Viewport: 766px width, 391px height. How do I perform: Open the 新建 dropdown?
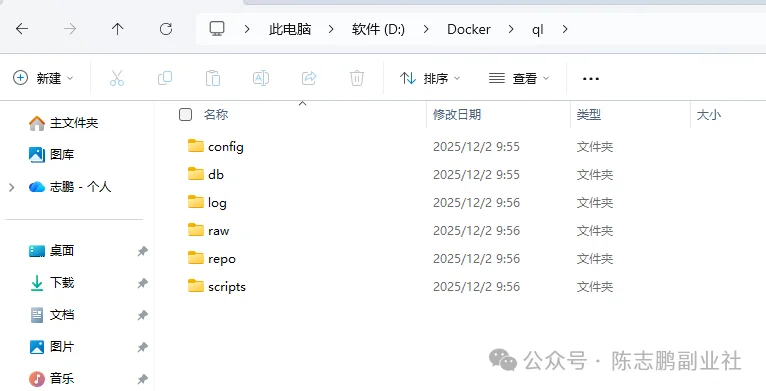(43, 78)
